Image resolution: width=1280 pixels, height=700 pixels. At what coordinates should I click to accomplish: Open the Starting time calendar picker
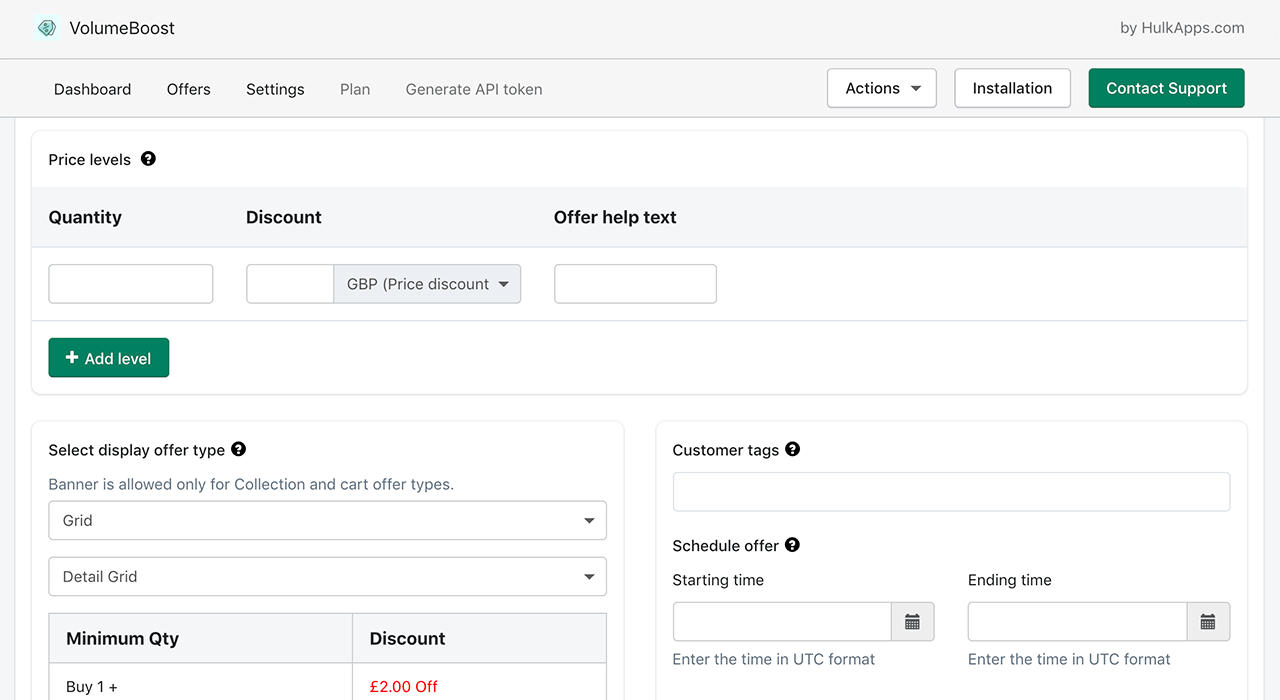pos(912,622)
